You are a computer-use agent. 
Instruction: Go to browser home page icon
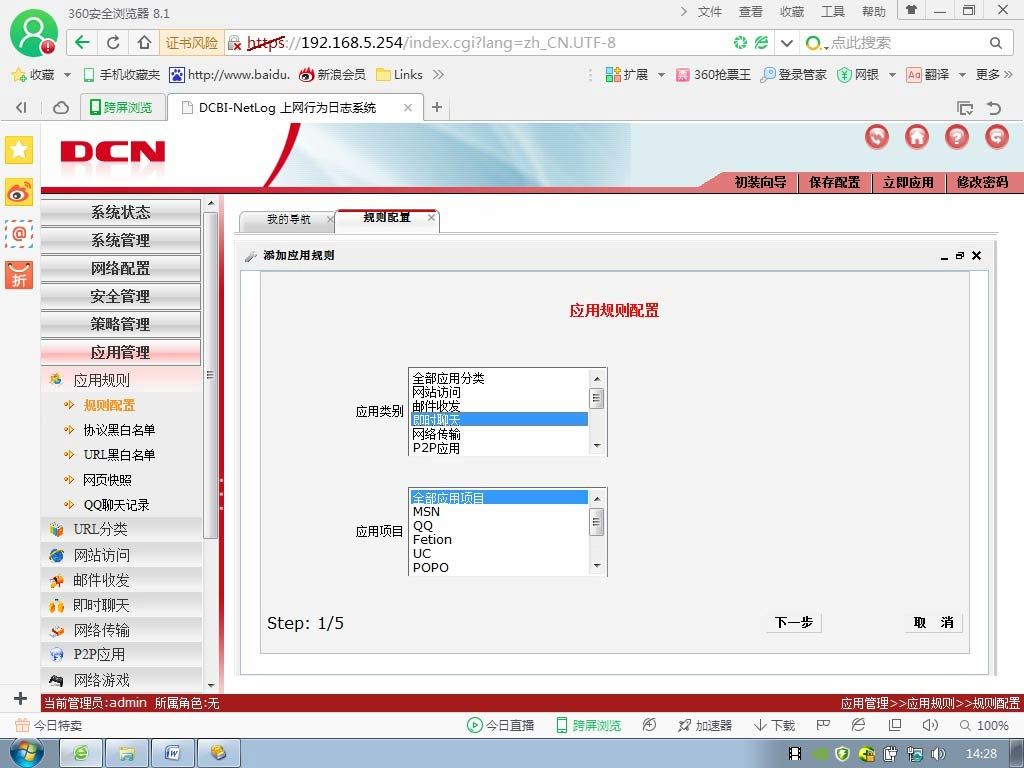144,42
